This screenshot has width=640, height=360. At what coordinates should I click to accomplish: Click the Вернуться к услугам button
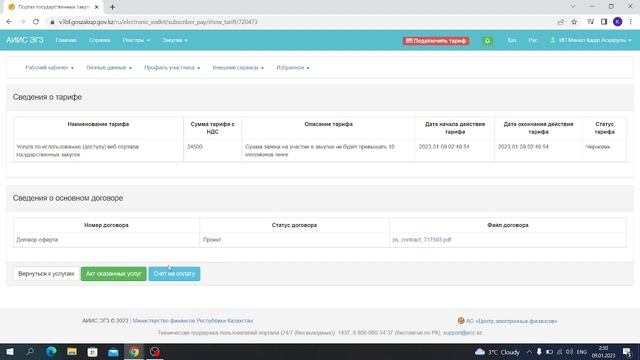pyautogui.click(x=46, y=274)
